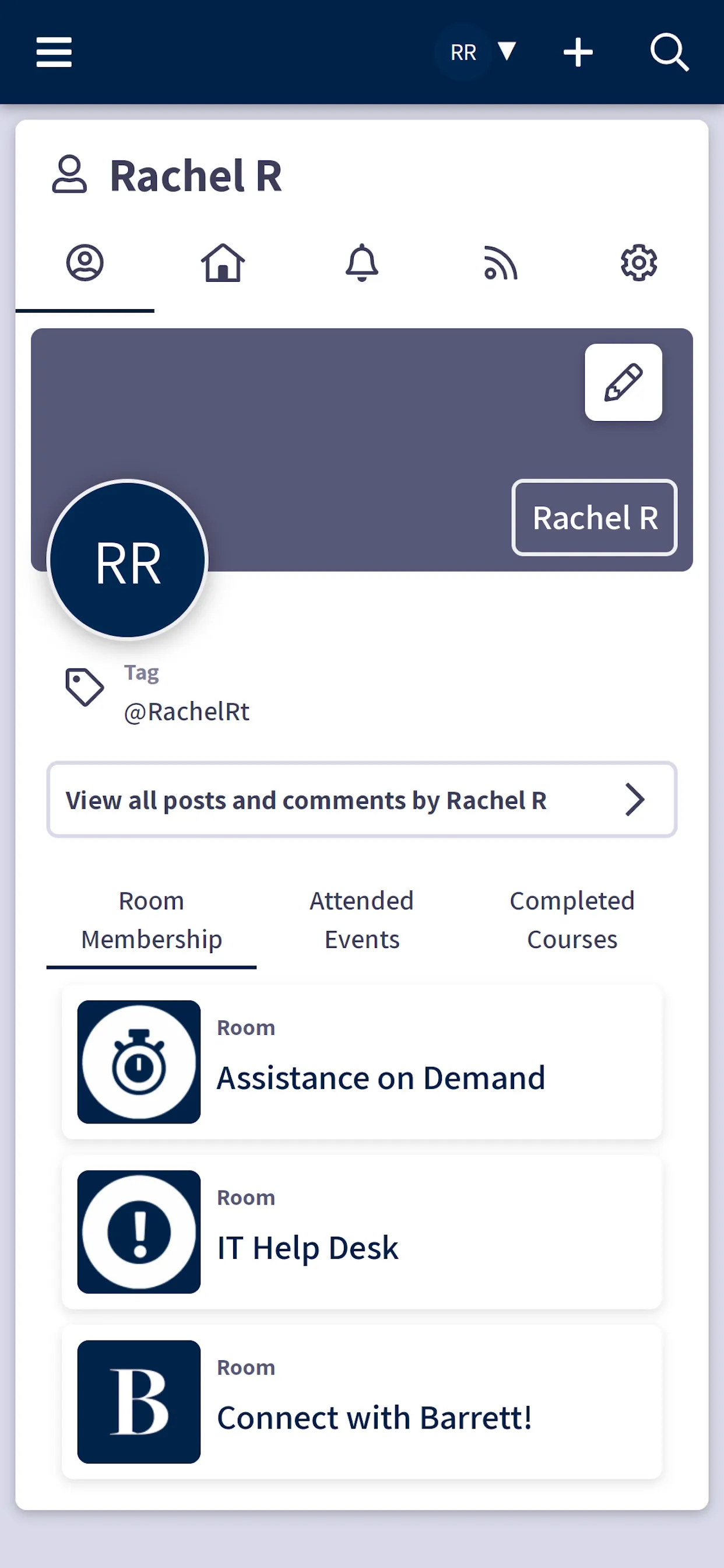This screenshot has width=724, height=1568.
Task: Click the person icon beside Rachel R heading
Action: click(x=69, y=174)
